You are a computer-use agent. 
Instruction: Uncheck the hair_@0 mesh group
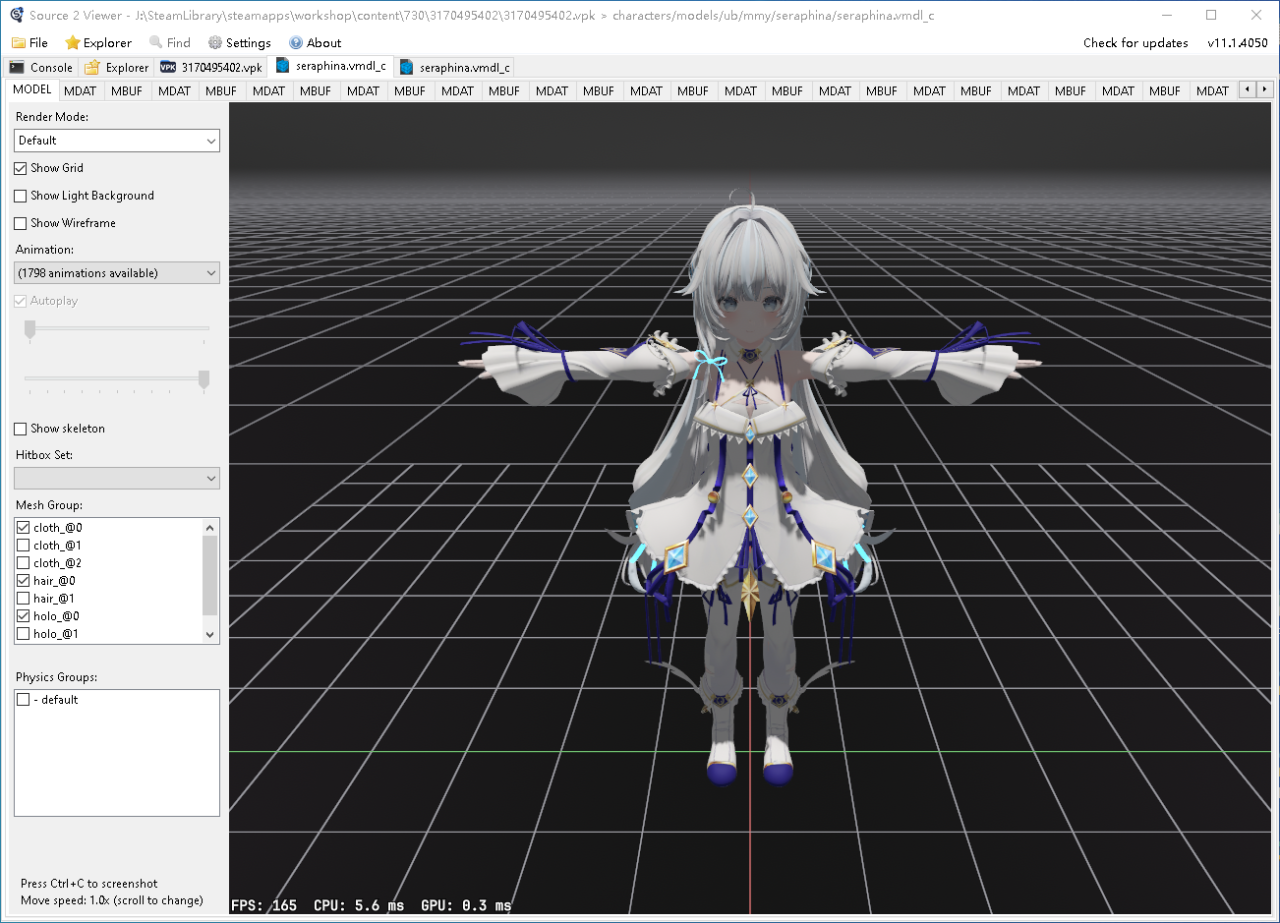pyautogui.click(x=23, y=580)
